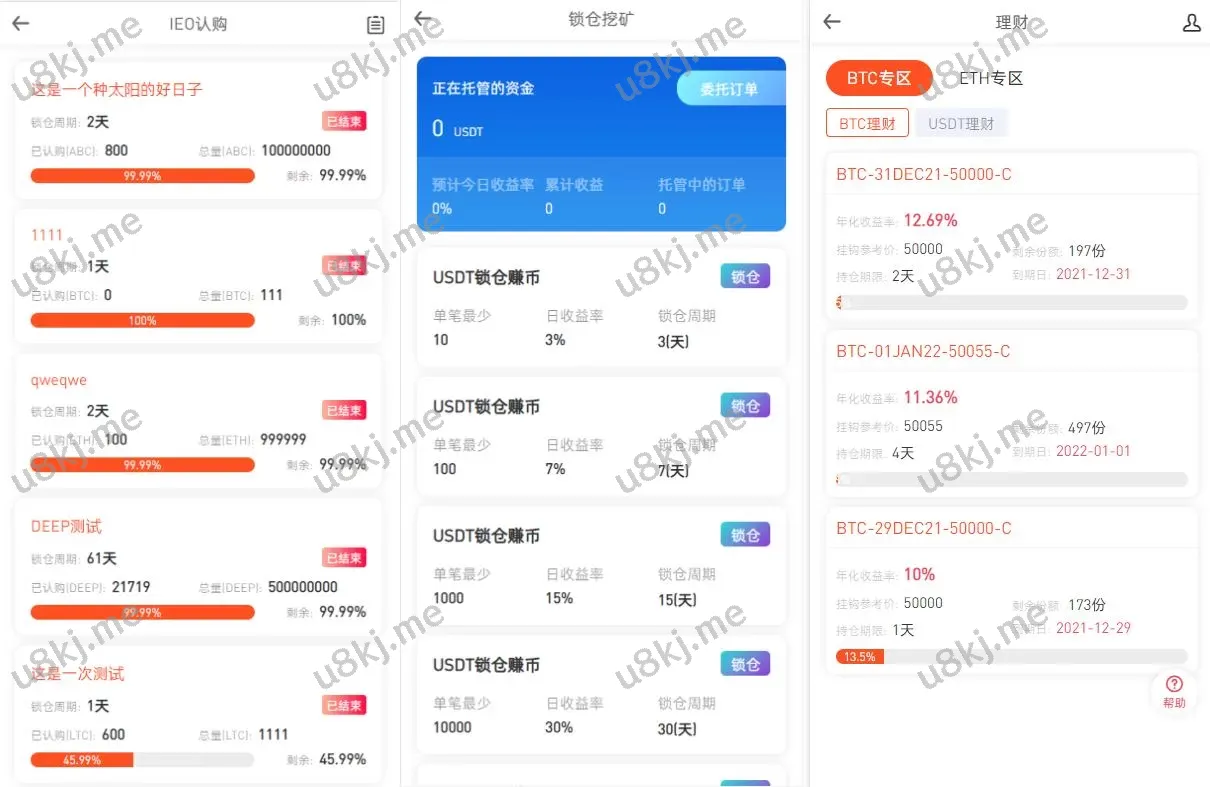1210x787 pixels.
Task: Click the 13.5% progress bar on BTC-29DEC21
Action: point(1011,657)
